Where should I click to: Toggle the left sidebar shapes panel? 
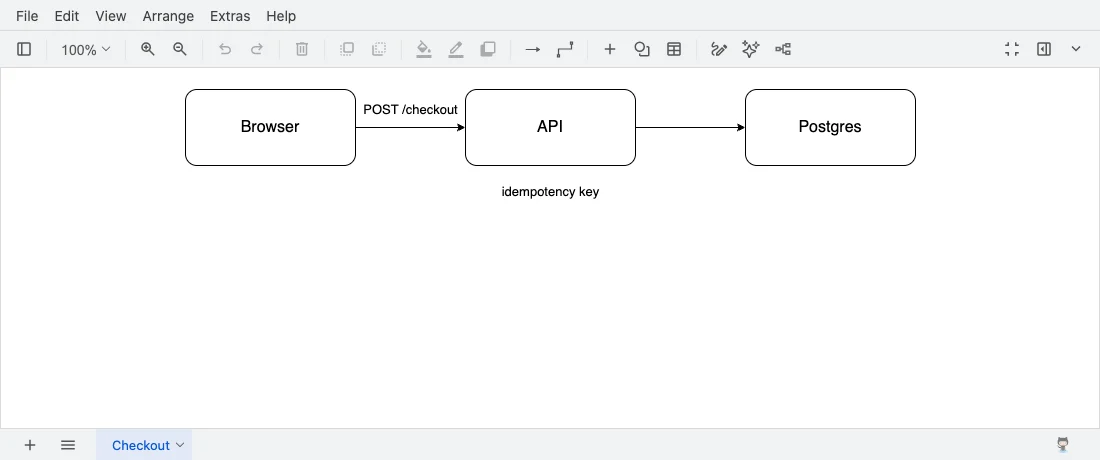click(x=24, y=49)
